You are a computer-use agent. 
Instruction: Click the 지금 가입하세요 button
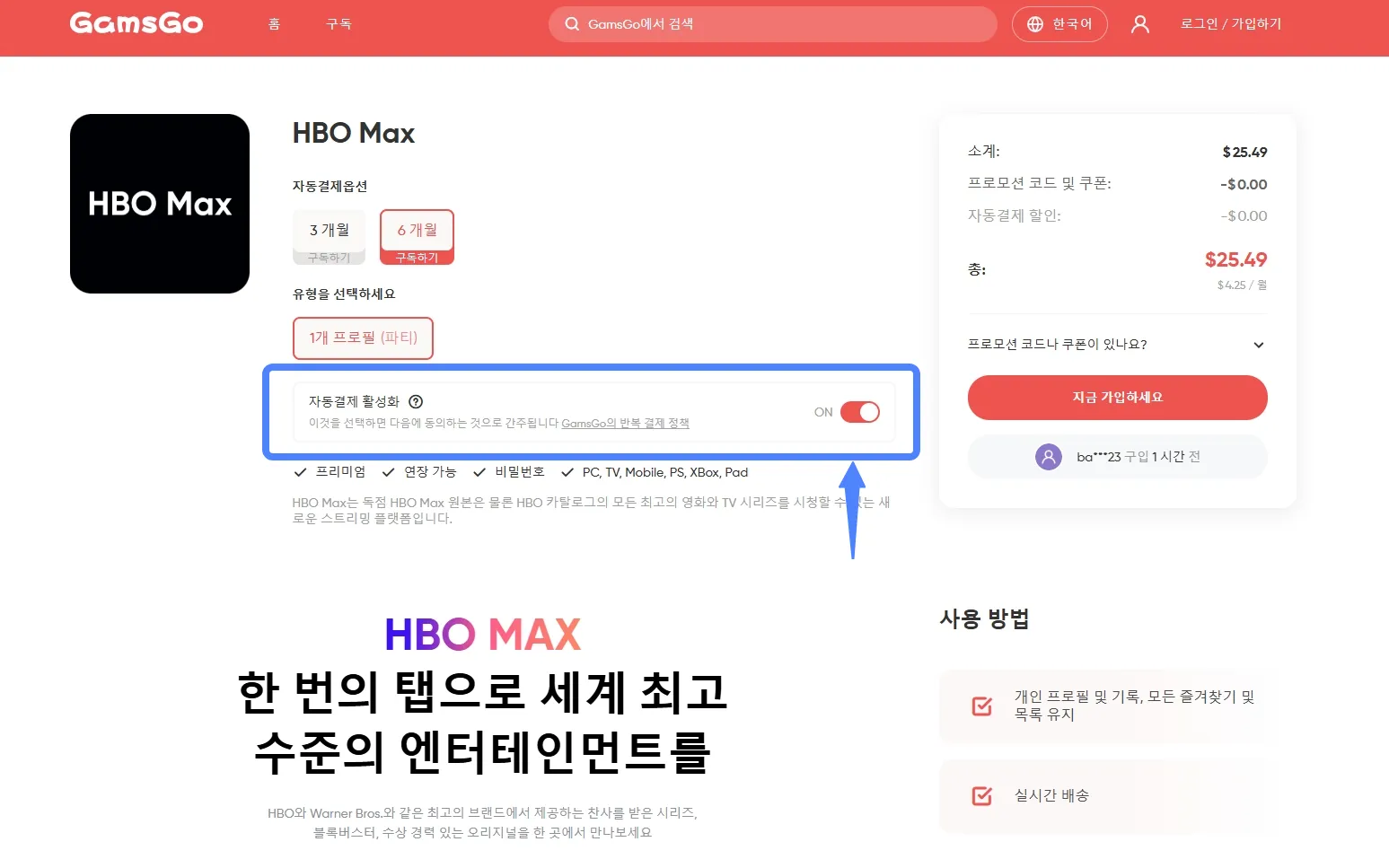coord(1117,398)
